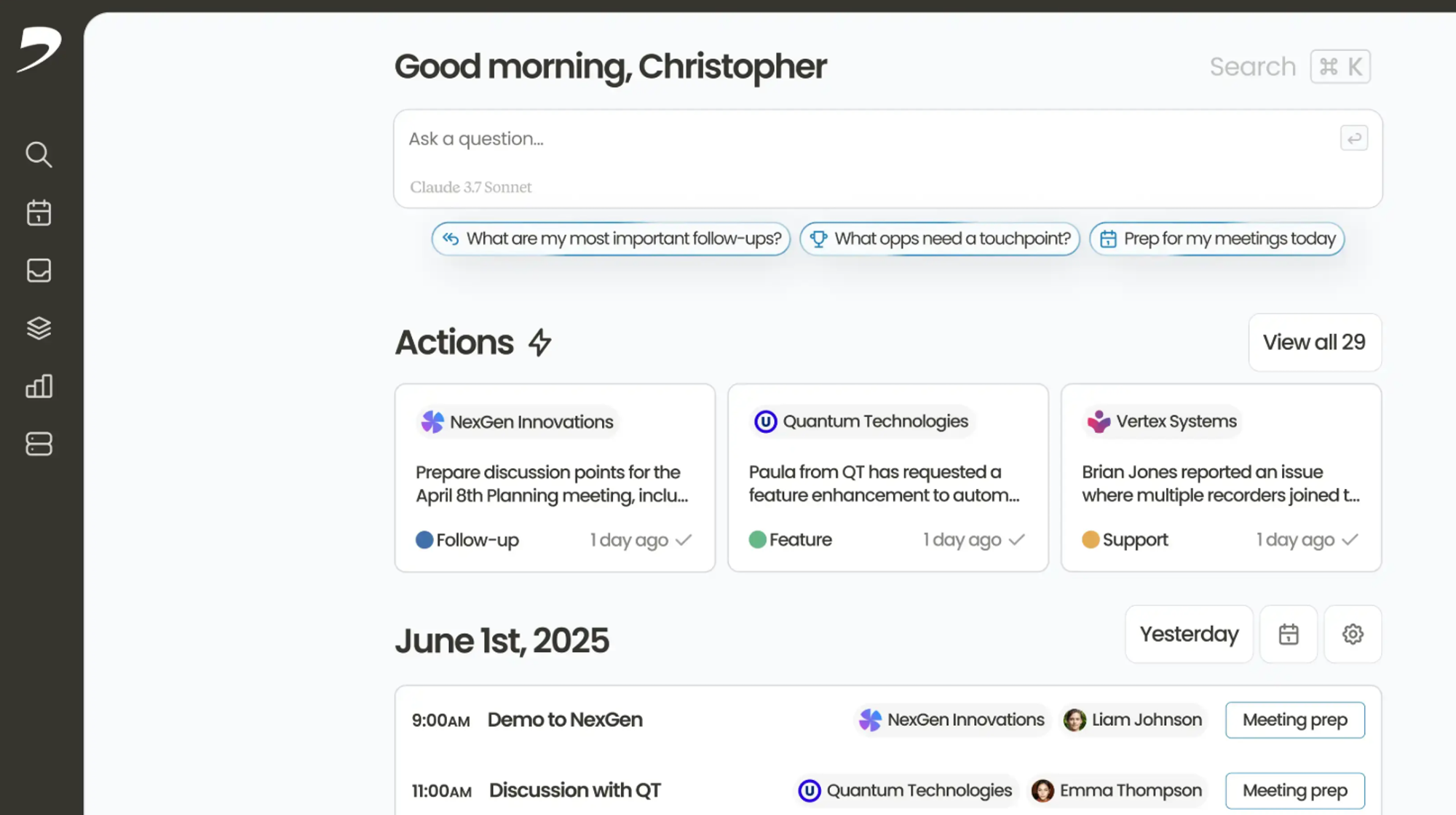Open the calendar icon in the sidebar
This screenshot has height=815, width=1456.
point(39,212)
